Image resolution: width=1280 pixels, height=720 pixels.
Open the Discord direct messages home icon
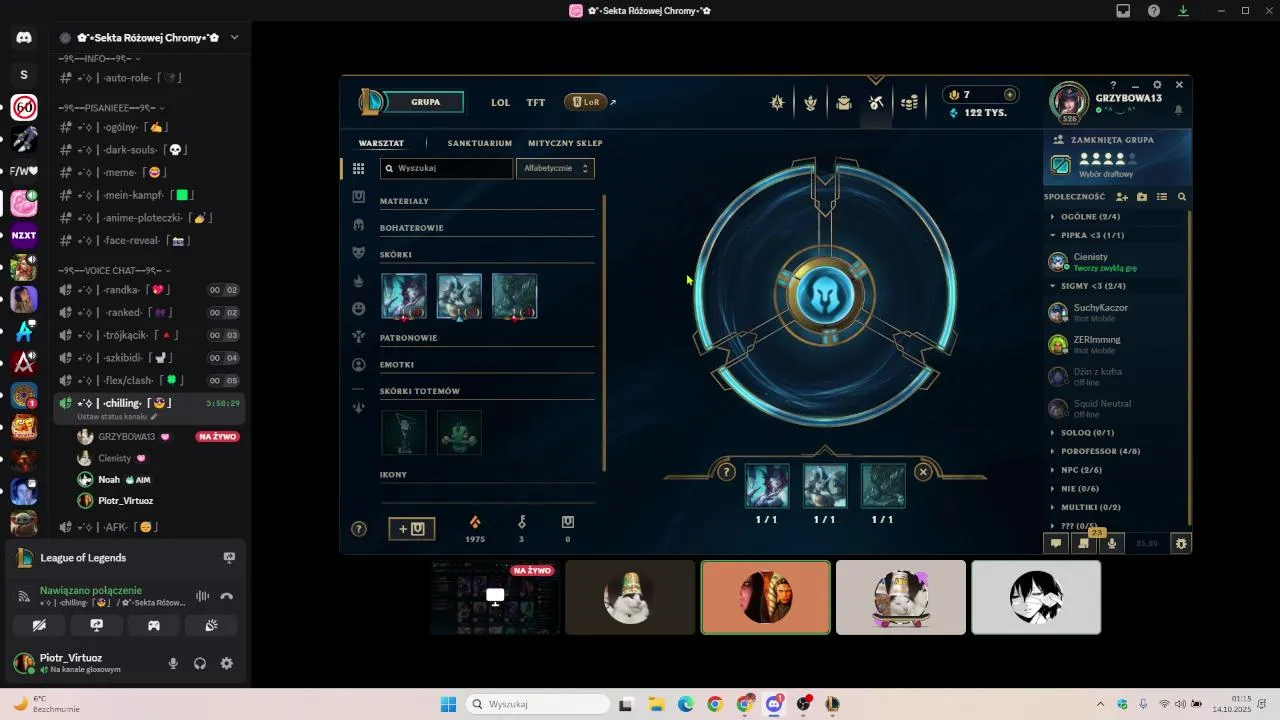[24, 38]
